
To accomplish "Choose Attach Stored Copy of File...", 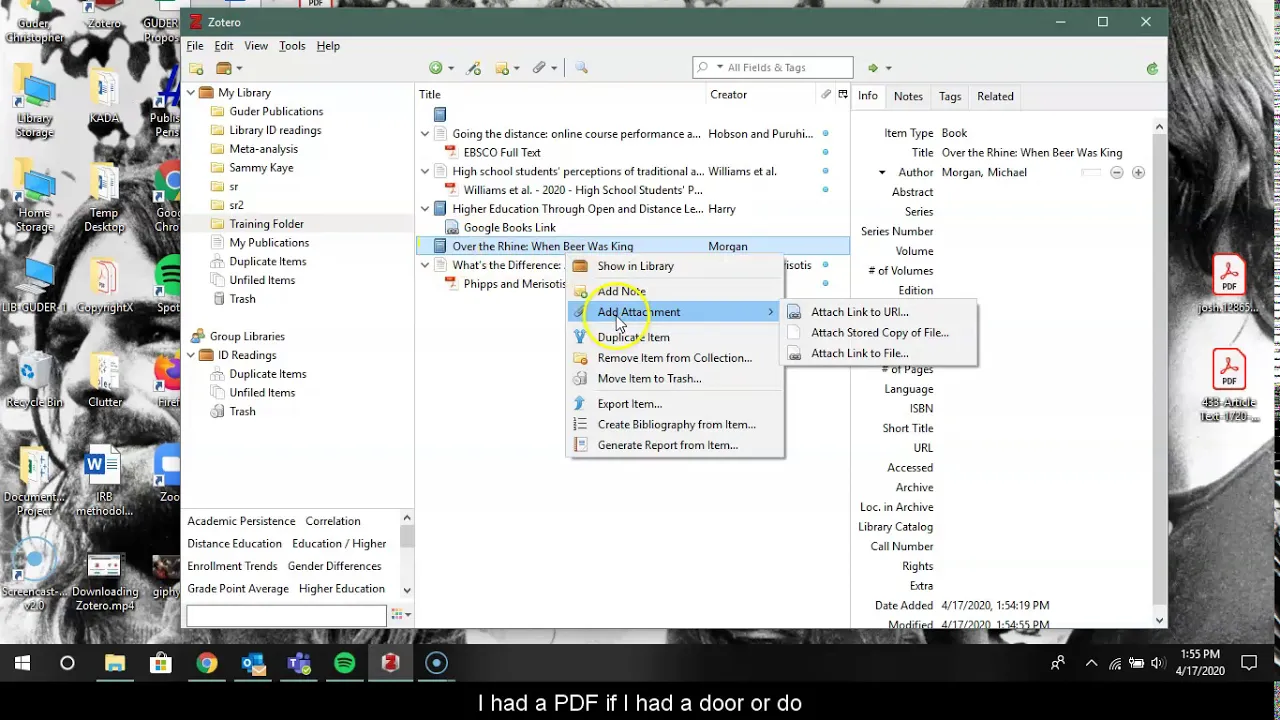I will click(x=877, y=332).
